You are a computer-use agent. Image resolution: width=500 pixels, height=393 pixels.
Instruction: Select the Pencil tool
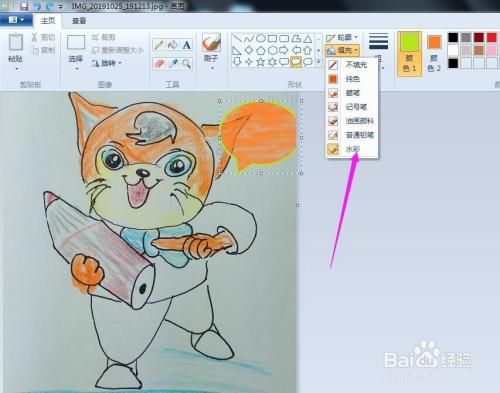point(159,45)
